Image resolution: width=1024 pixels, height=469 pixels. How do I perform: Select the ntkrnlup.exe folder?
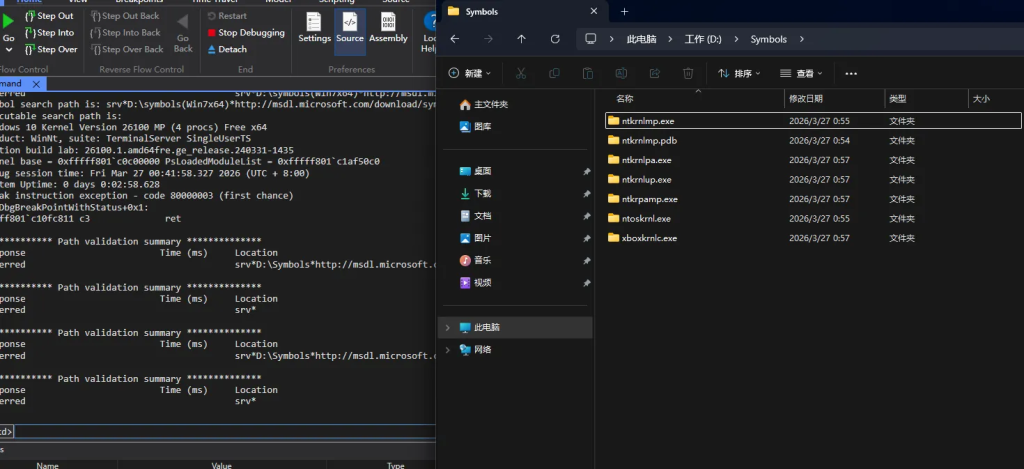pyautogui.click(x=813, y=180)
